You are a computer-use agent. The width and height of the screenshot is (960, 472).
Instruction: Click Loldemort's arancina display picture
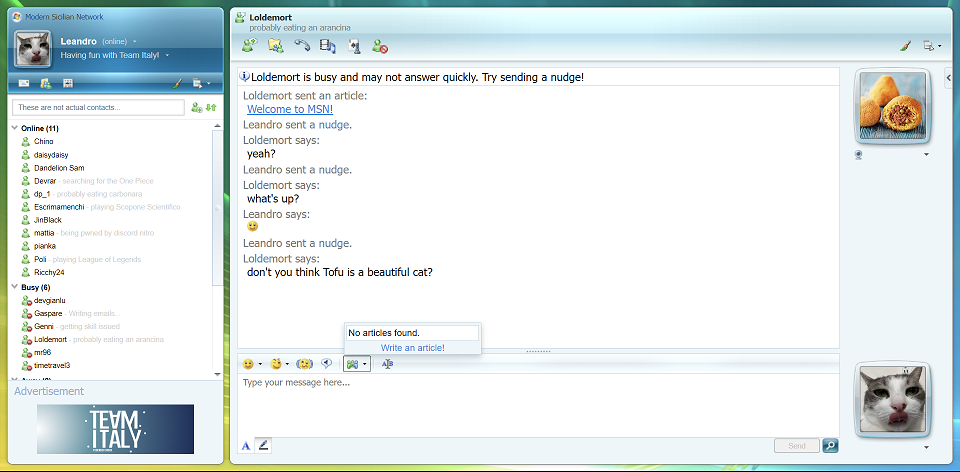point(892,107)
